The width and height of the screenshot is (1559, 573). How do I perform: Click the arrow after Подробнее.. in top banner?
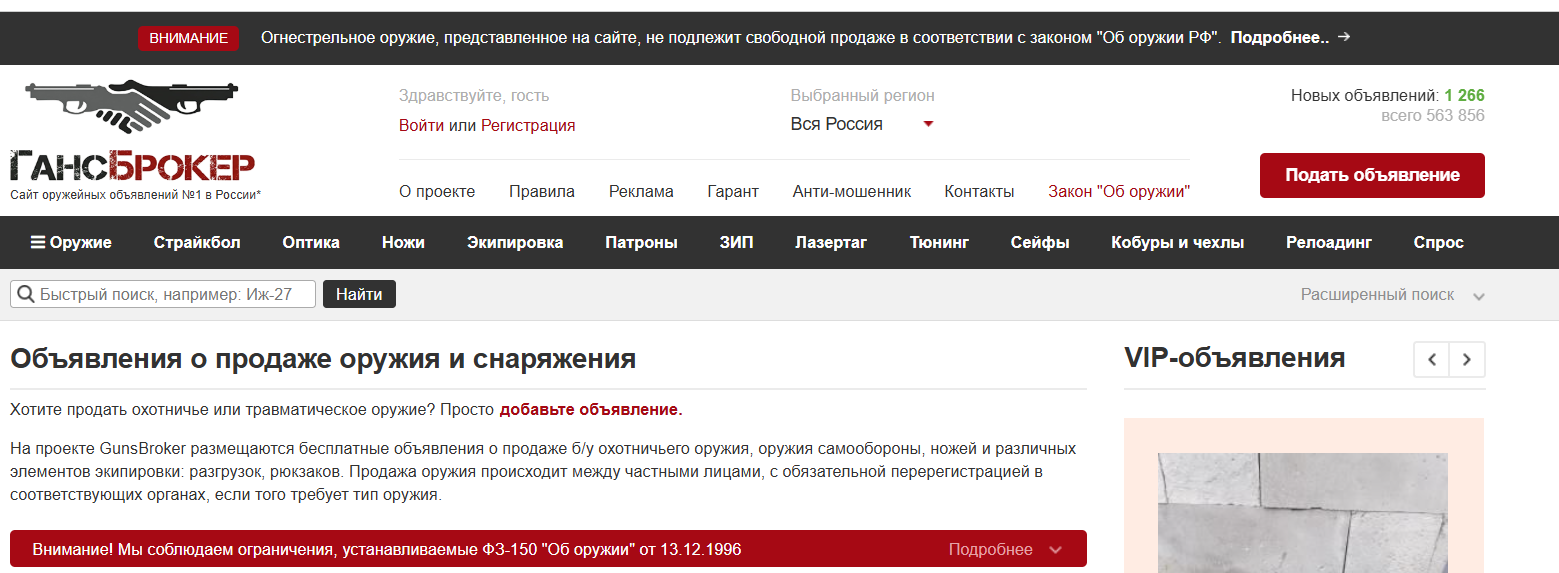(1344, 37)
